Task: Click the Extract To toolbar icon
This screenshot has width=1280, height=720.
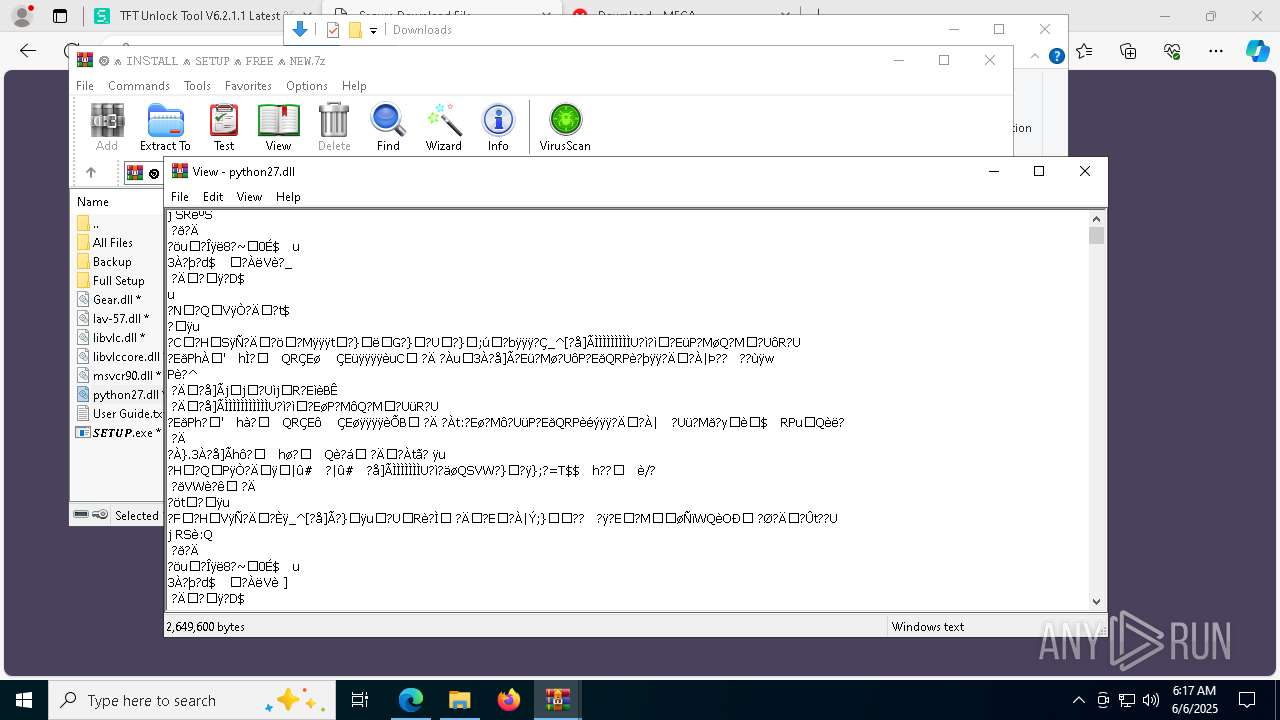Action: [165, 127]
